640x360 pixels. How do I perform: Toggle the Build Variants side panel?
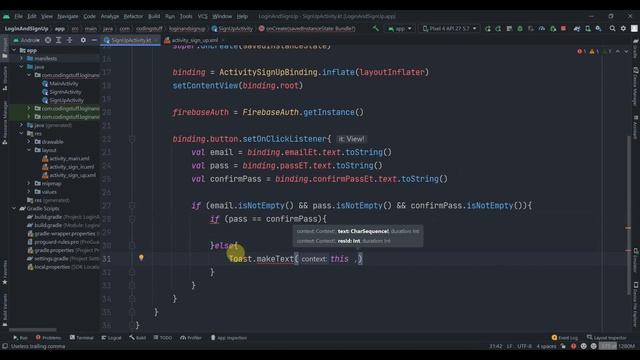tap(5, 309)
